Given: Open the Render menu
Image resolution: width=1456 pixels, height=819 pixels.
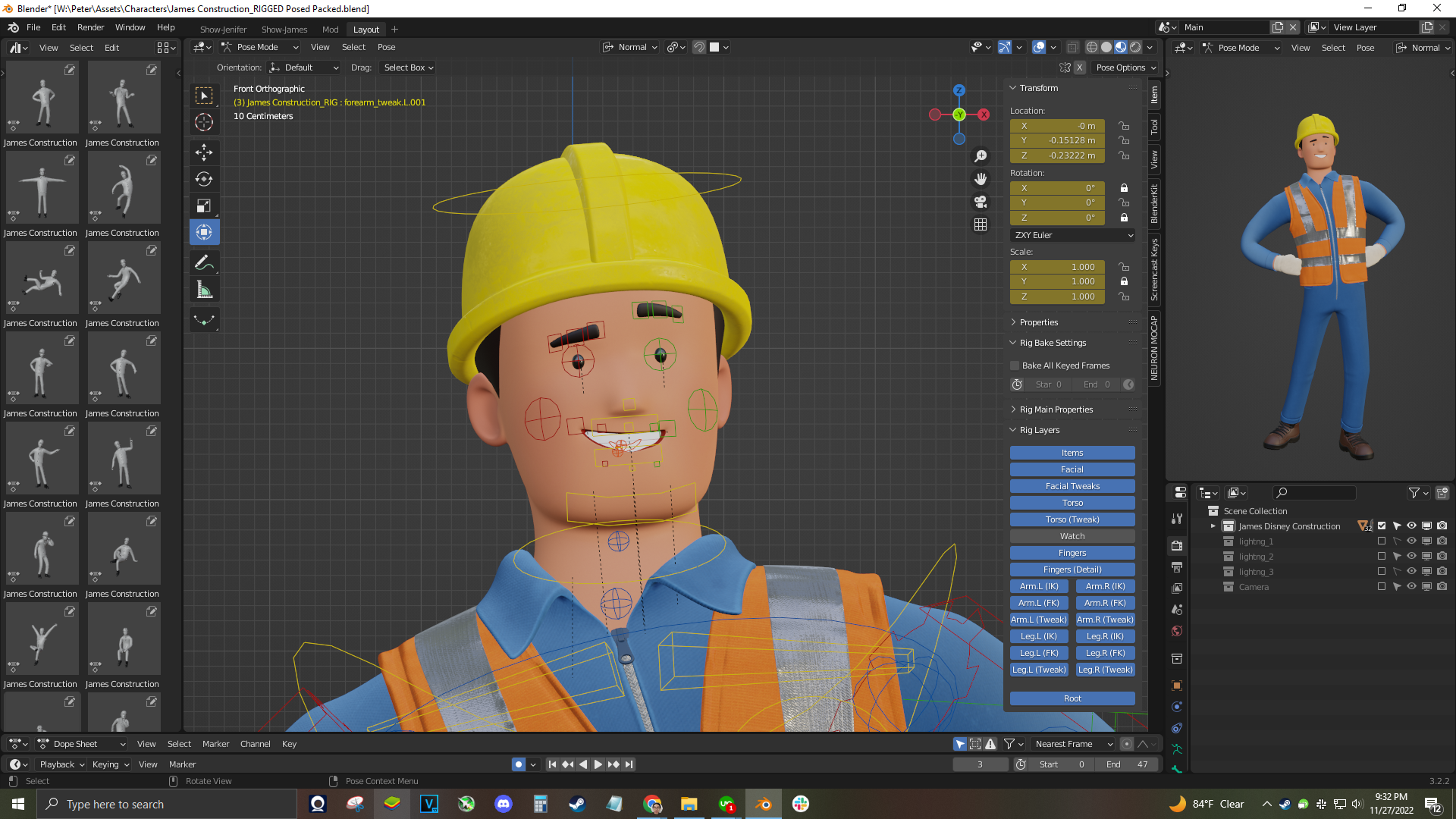Looking at the screenshot, I should tap(90, 27).
